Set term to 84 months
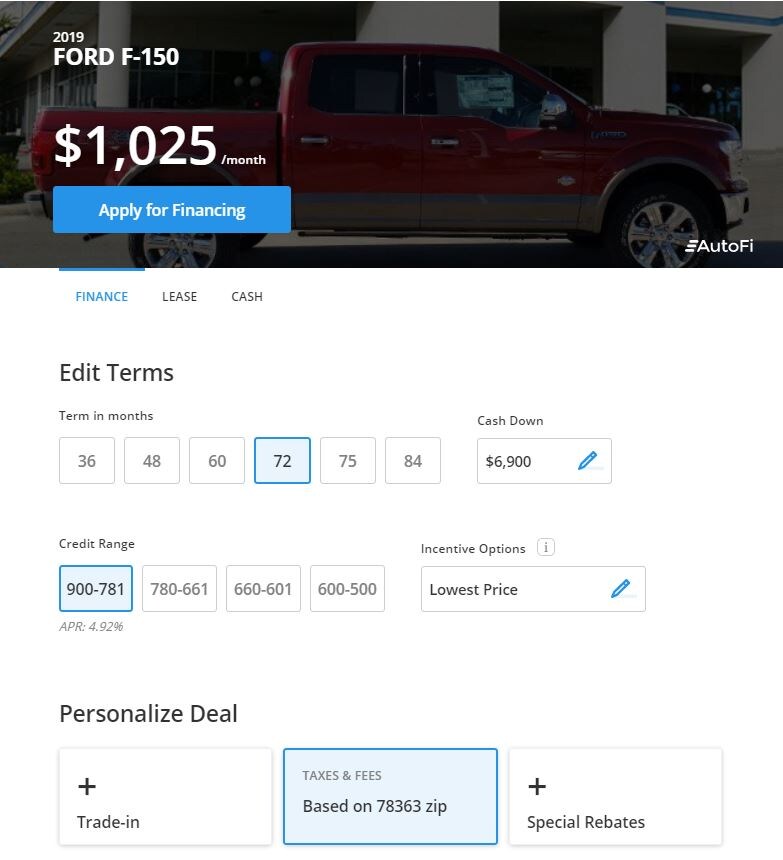783x860 pixels. tap(413, 461)
